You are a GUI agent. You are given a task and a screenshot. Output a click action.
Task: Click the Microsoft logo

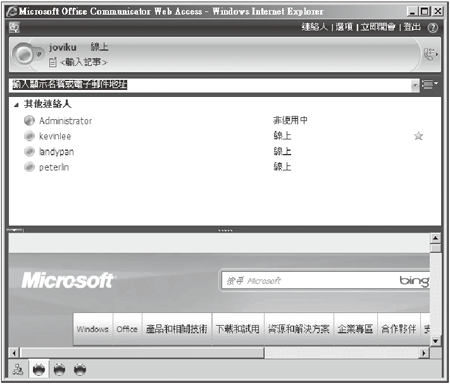68,280
